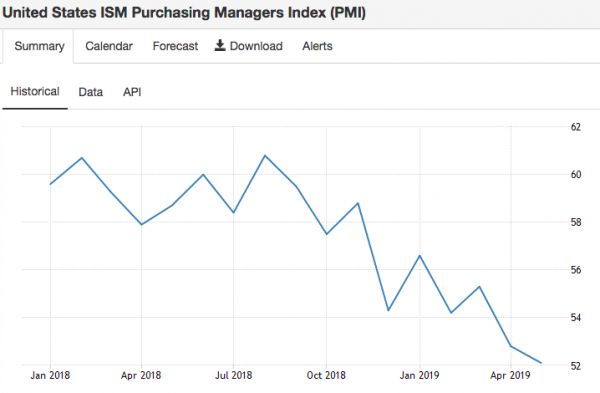This screenshot has height=393, width=600.
Task: Open the Alerts tab
Action: click(x=317, y=46)
